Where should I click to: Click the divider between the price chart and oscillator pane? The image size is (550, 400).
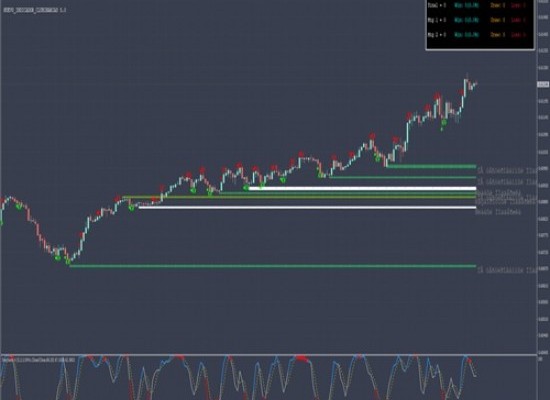tap(268, 355)
